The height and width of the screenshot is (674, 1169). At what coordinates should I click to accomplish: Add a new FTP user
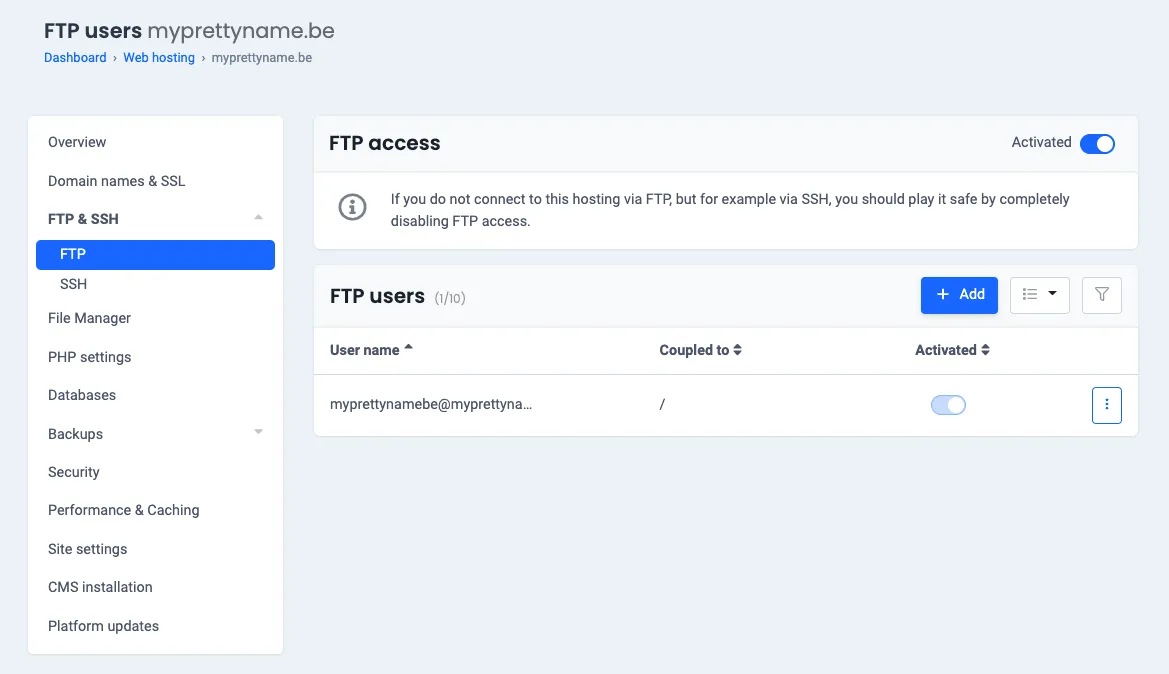pyautogui.click(x=959, y=295)
